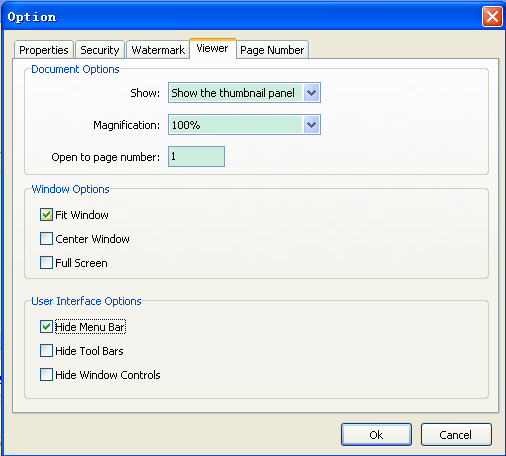Select the Page Number tab
The height and width of the screenshot is (456, 506).
coord(272,50)
